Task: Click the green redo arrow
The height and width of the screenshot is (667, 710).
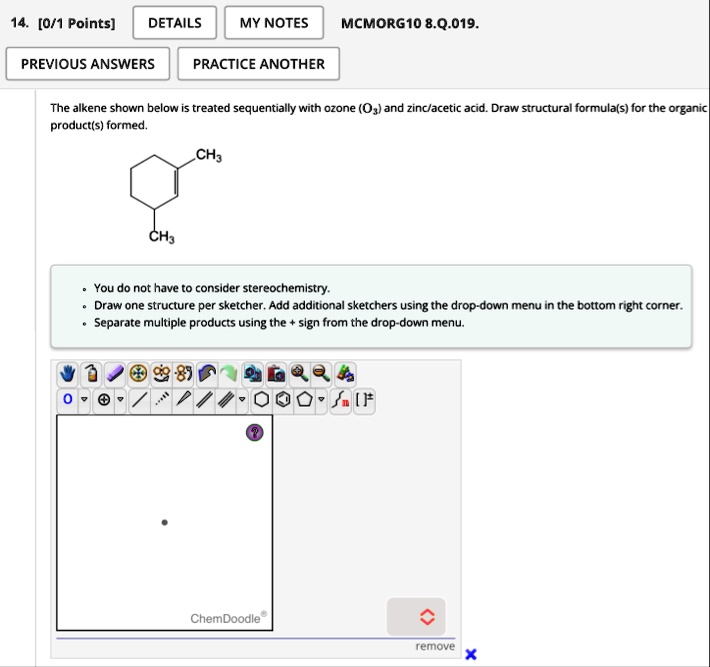Action: 229,374
